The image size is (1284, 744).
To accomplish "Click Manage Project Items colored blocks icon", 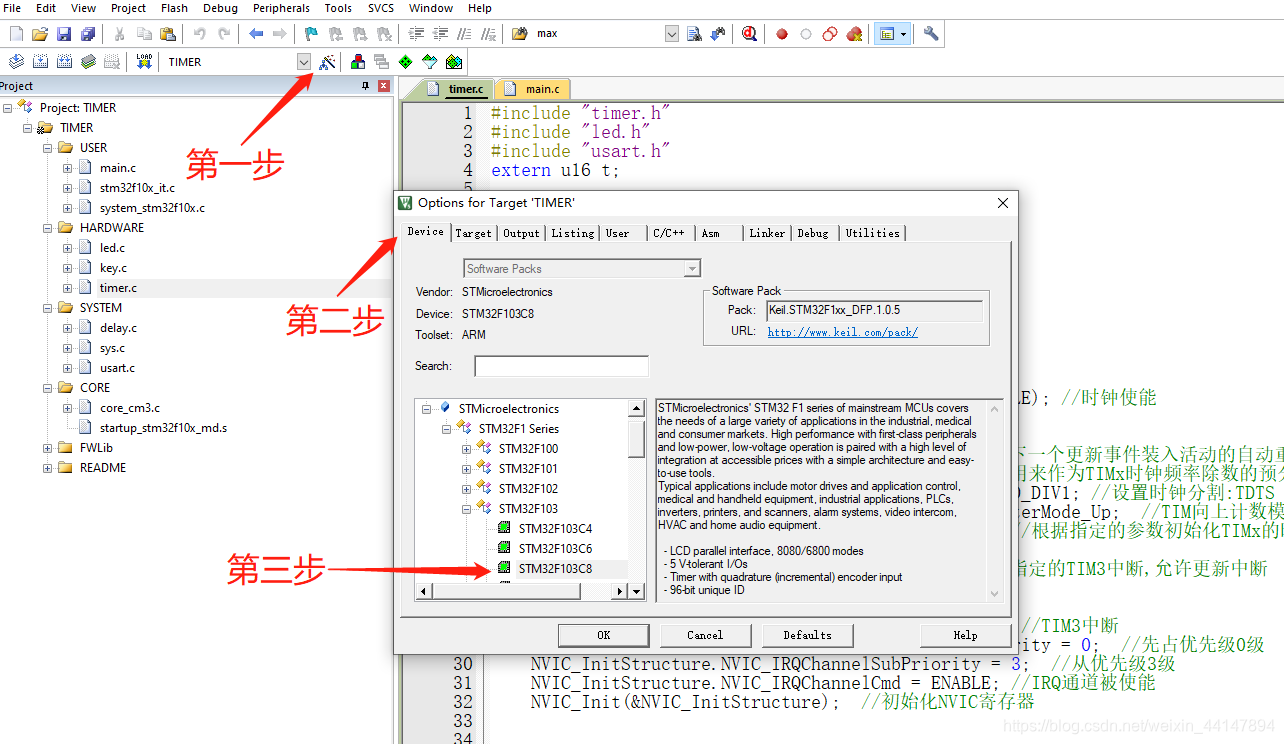I will coord(357,62).
